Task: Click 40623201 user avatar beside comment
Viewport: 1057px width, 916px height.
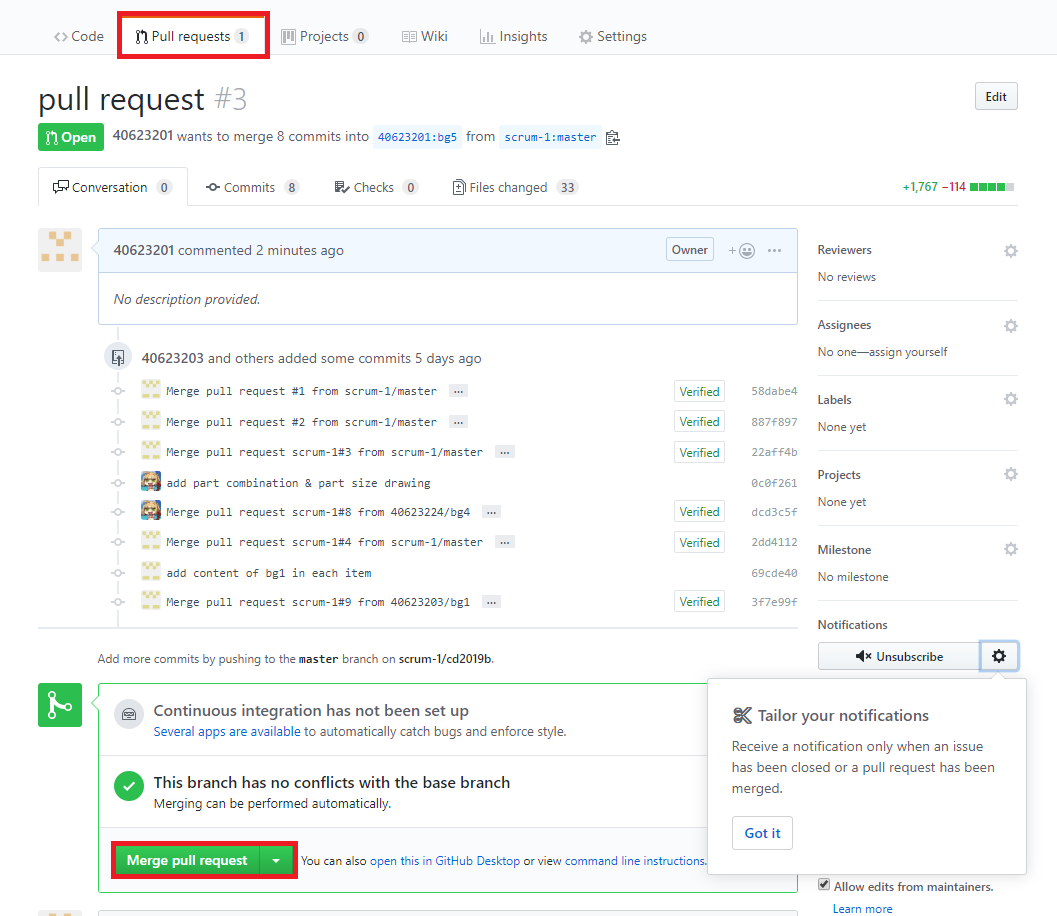Action: coord(60,250)
